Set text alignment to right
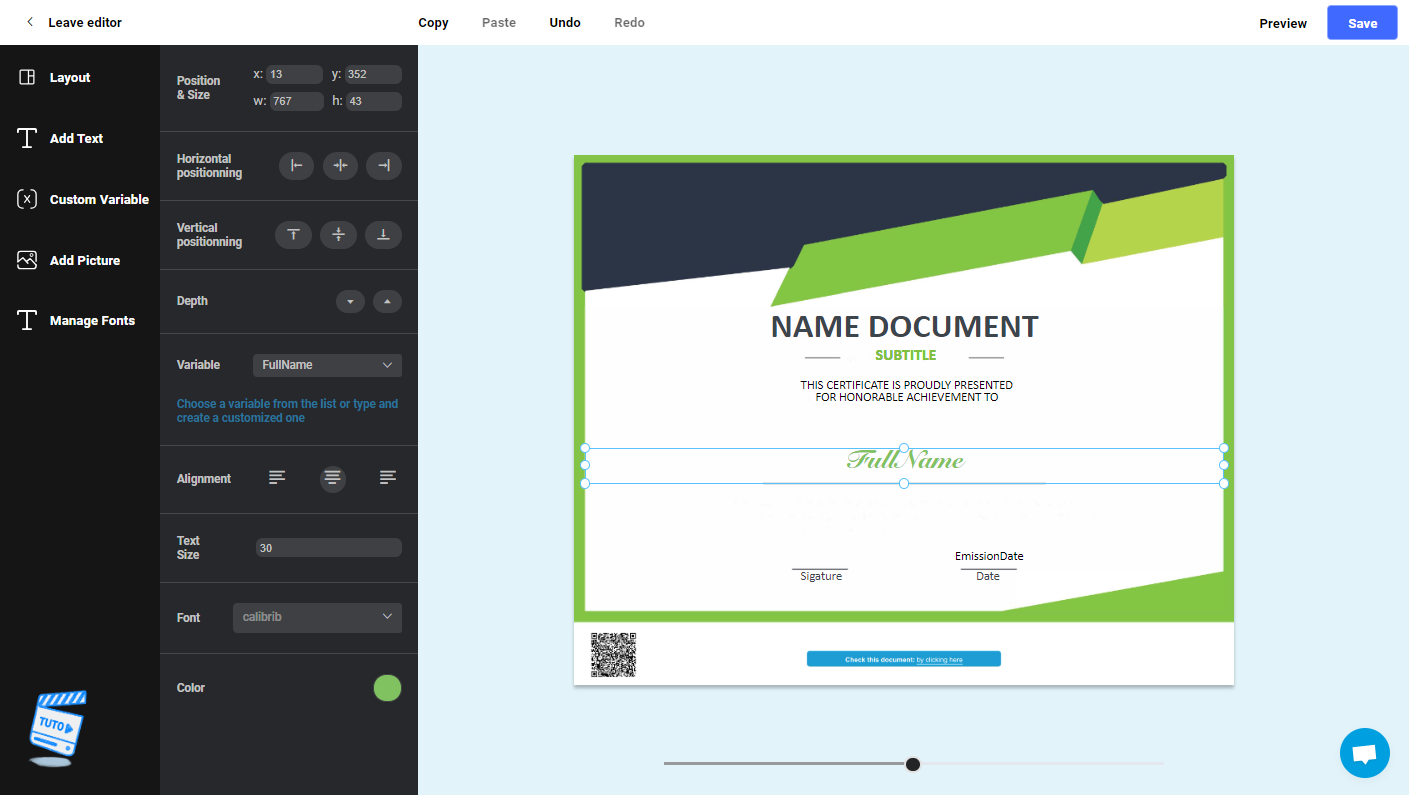This screenshot has width=1409, height=795. point(388,478)
